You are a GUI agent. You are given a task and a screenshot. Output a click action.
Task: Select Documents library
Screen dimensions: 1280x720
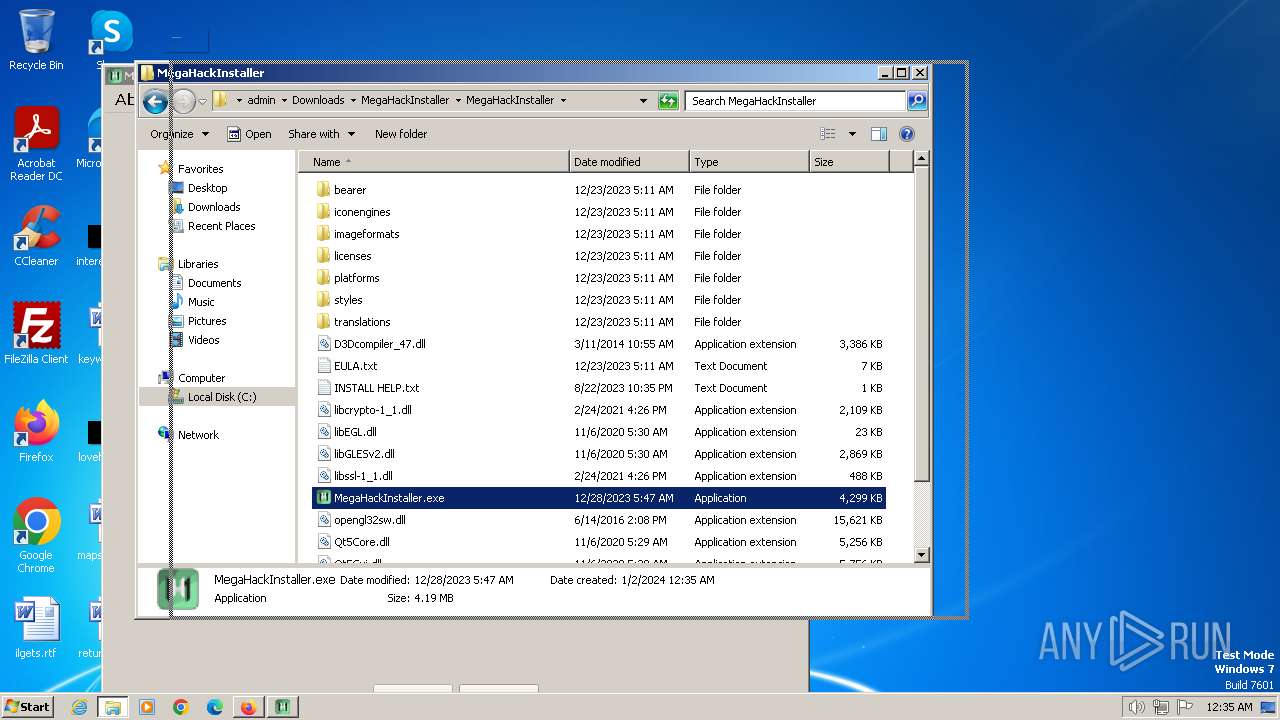214,283
